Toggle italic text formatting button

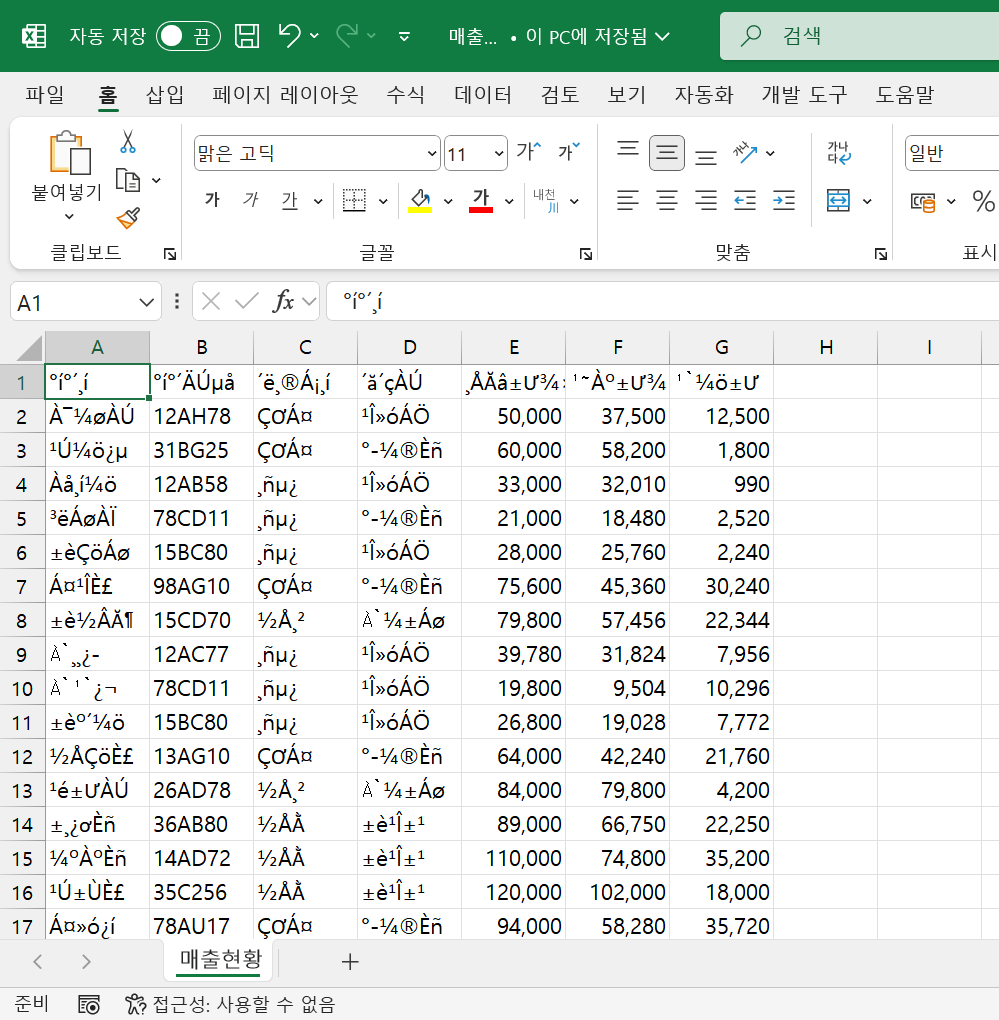(251, 201)
